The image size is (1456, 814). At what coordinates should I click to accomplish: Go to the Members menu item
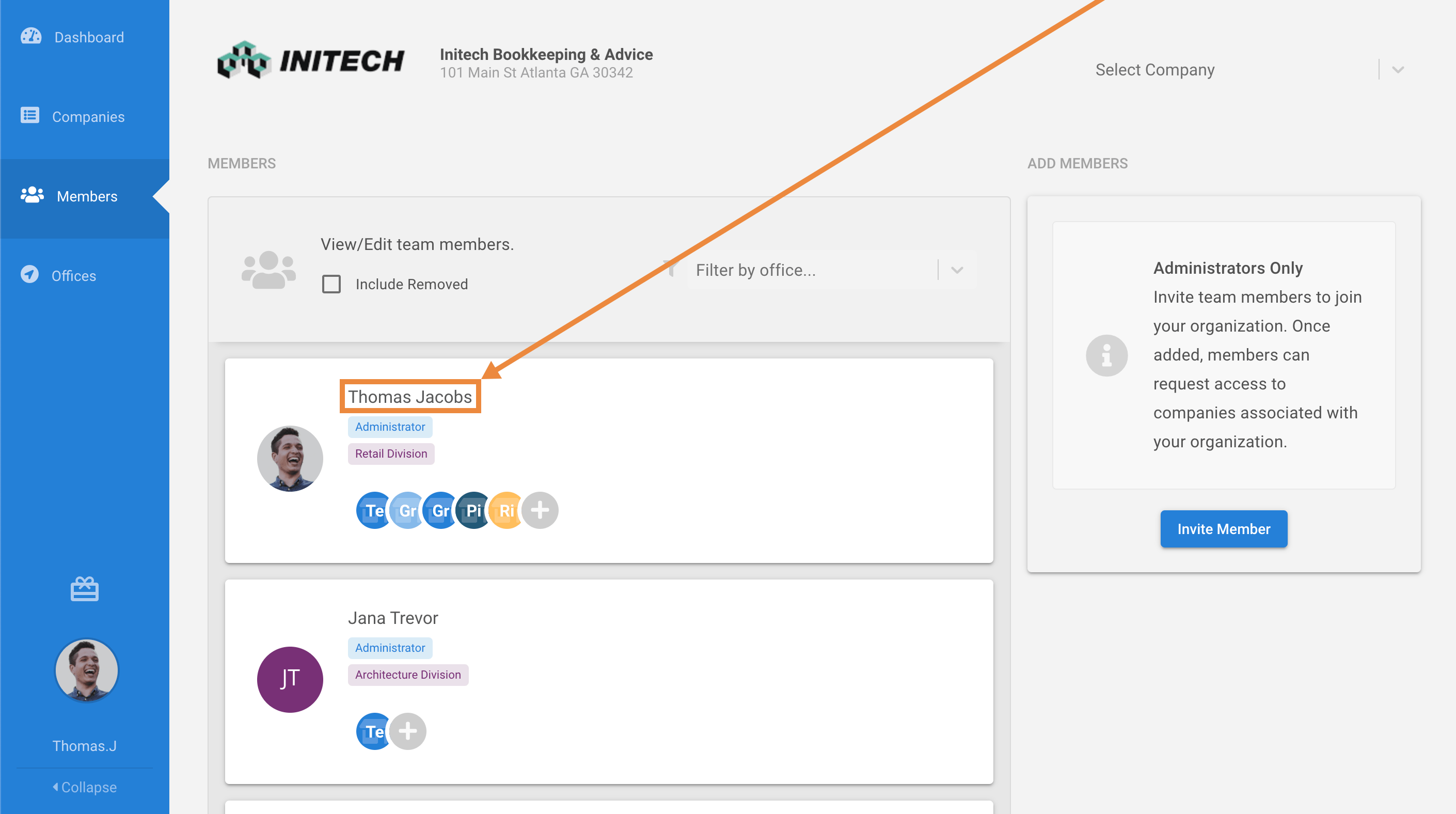tap(86, 196)
